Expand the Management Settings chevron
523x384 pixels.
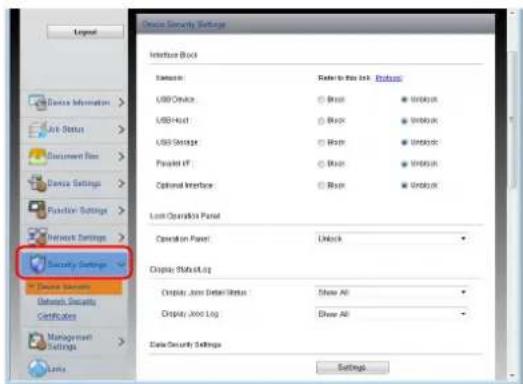121,342
